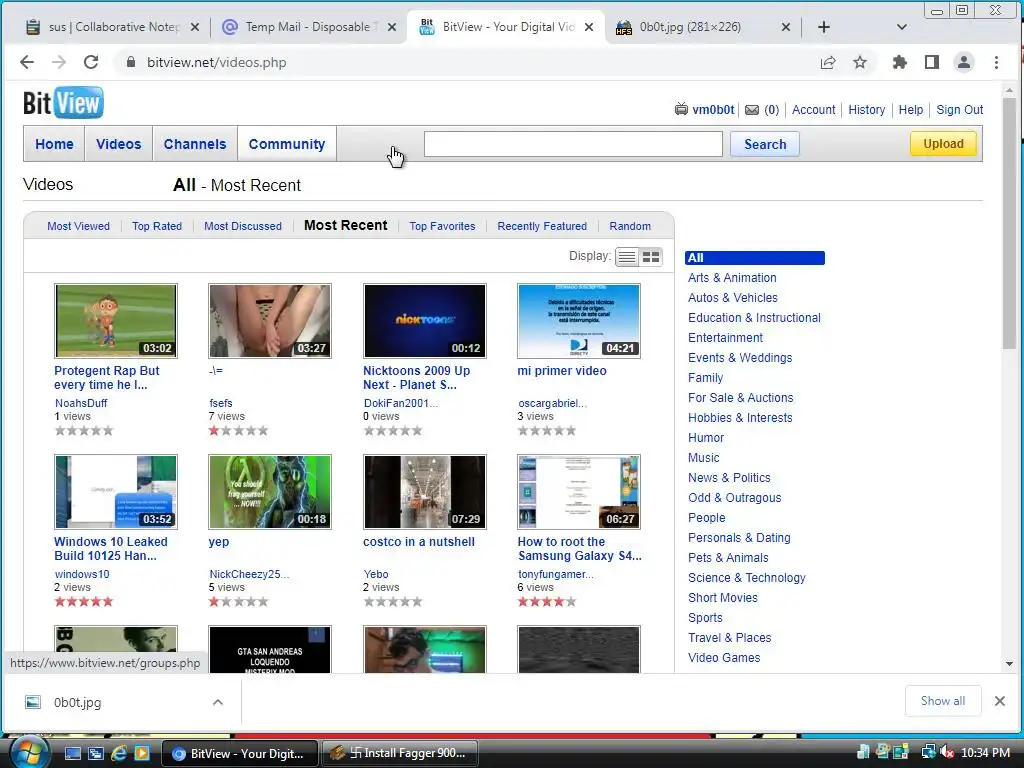Close the Temp Mail tab
This screenshot has width=1024, height=768.
392,27
